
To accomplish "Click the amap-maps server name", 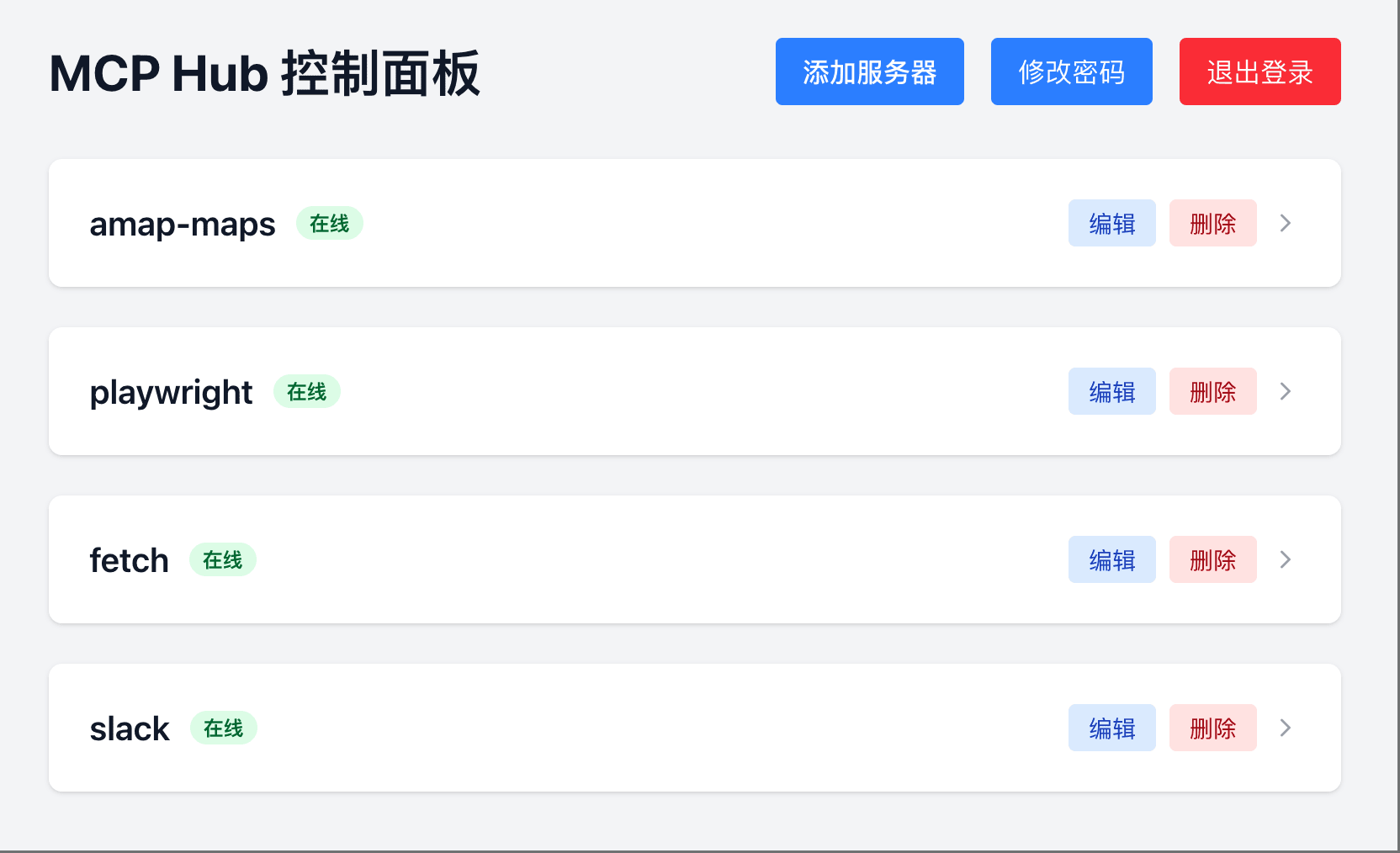I will click(x=183, y=224).
